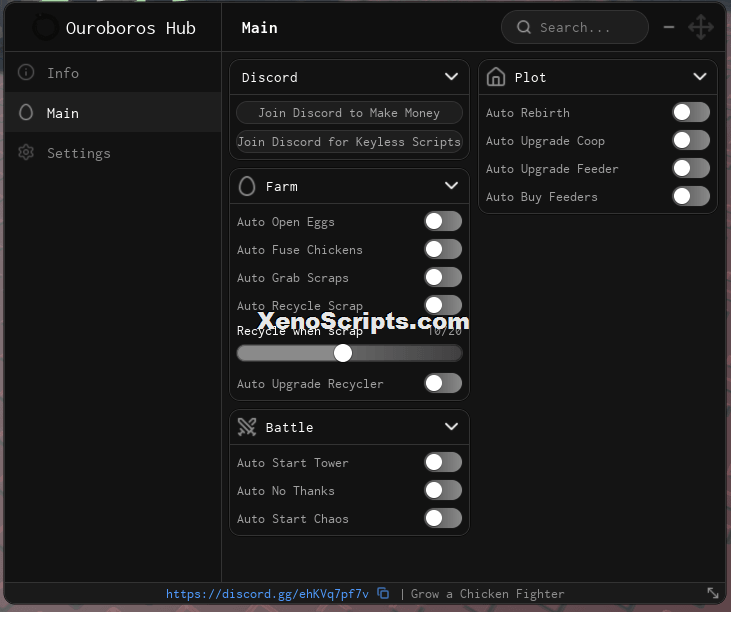Collapse the Plot section chevron
The image size is (731, 642).
click(700, 76)
